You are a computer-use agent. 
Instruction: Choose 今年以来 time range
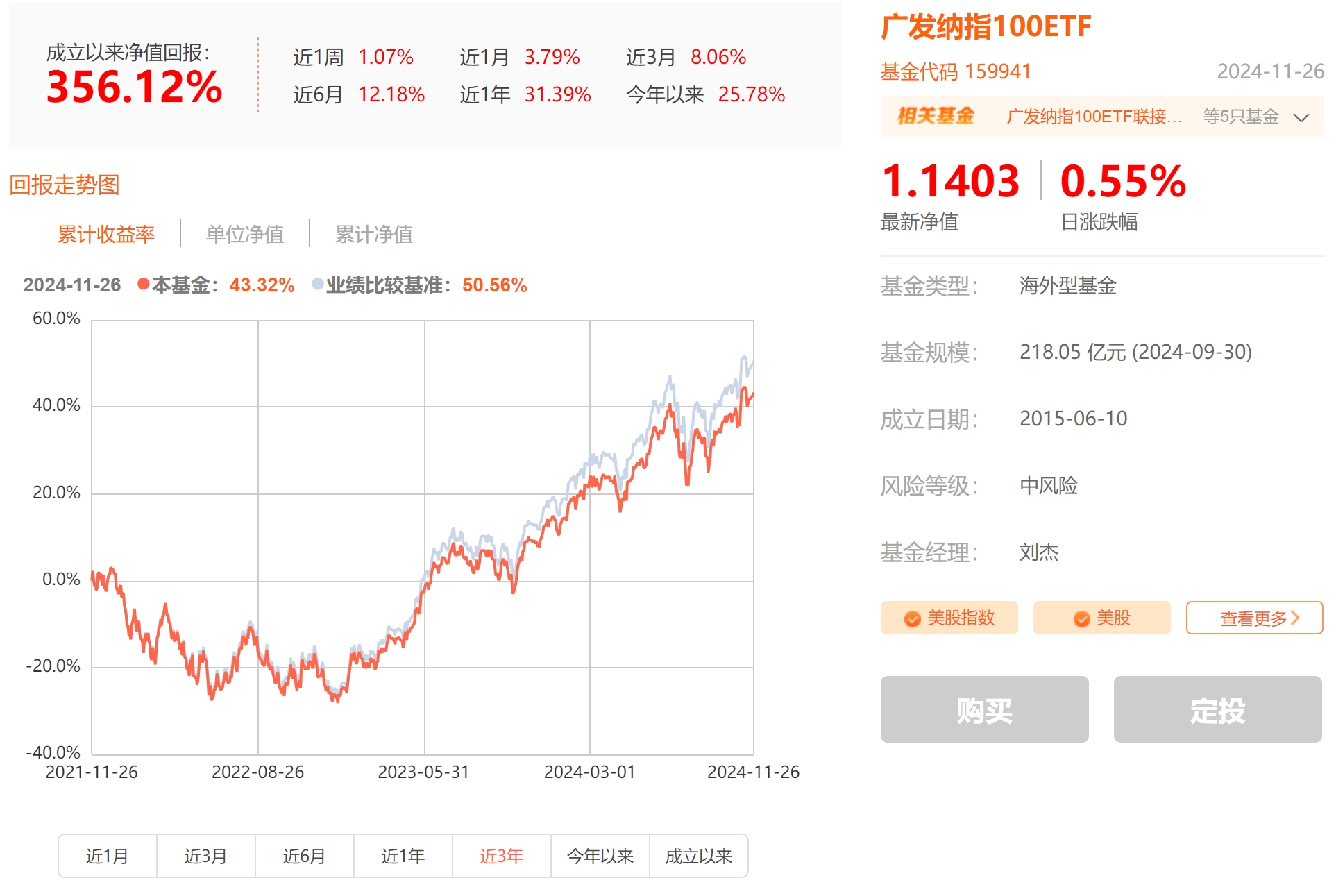click(x=600, y=856)
